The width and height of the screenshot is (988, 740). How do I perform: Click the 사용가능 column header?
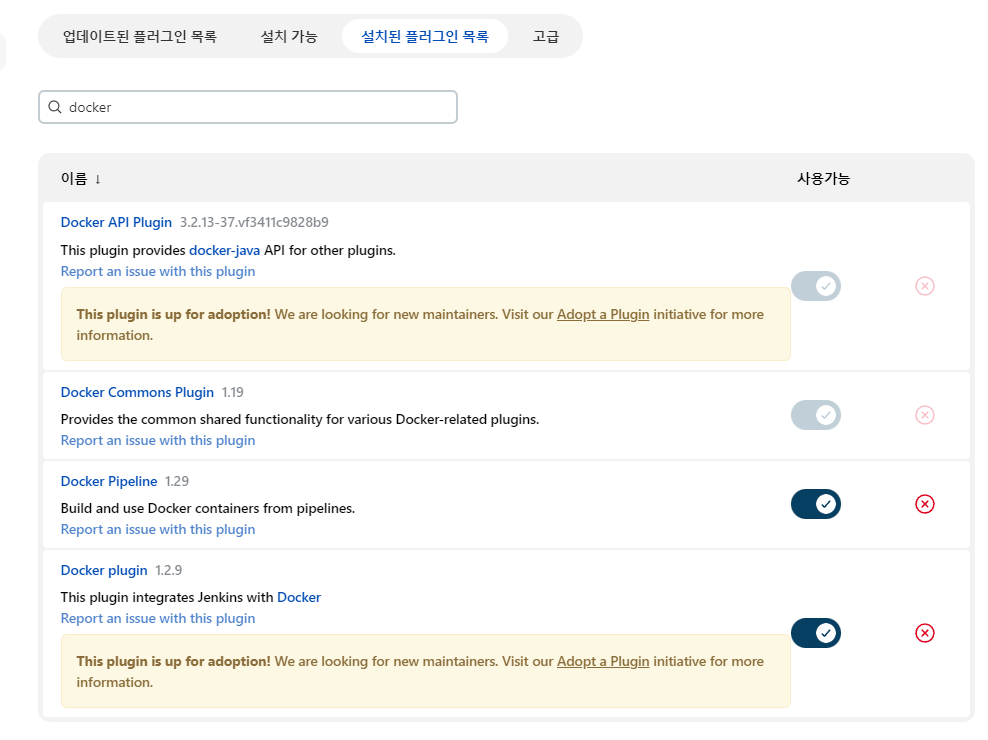coord(823,179)
